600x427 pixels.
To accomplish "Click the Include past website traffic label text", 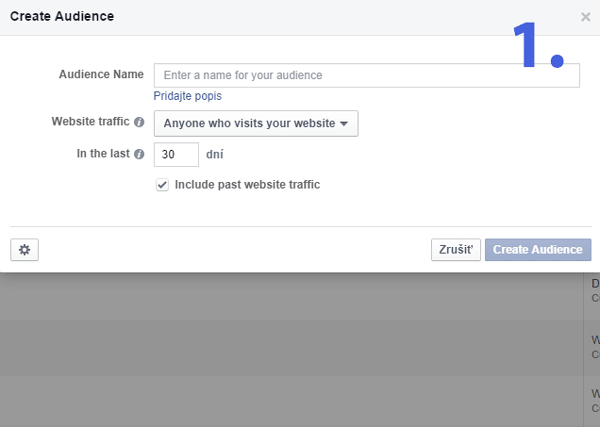I will pyautogui.click(x=246, y=185).
